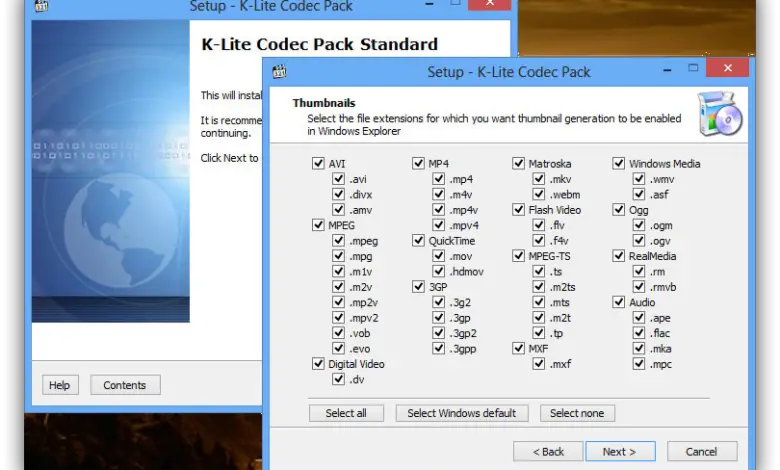Toggle the QuickTime group checkbox
The height and width of the screenshot is (470, 780).
point(418,240)
